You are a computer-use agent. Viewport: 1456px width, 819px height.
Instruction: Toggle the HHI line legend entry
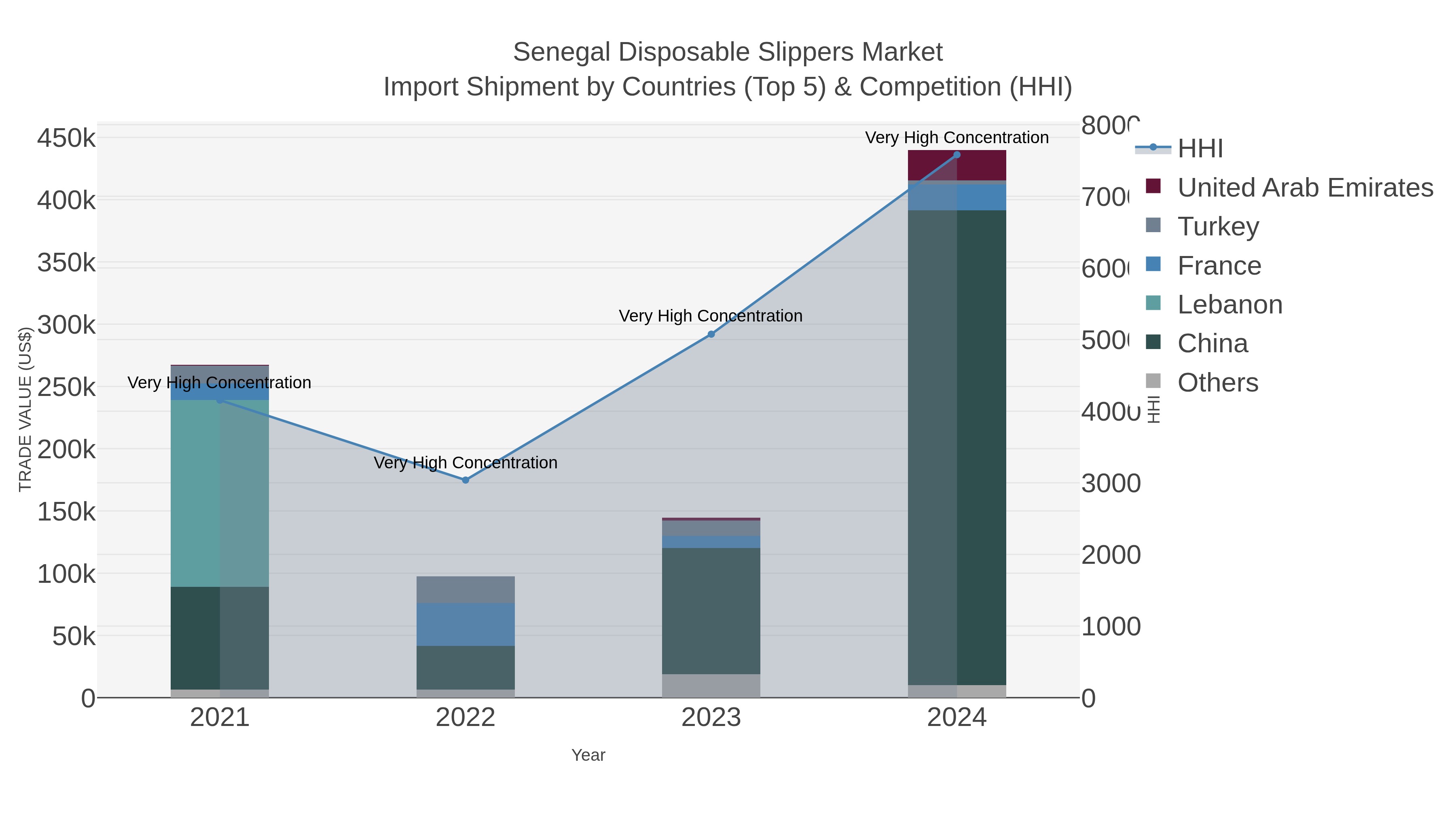pos(1179,148)
